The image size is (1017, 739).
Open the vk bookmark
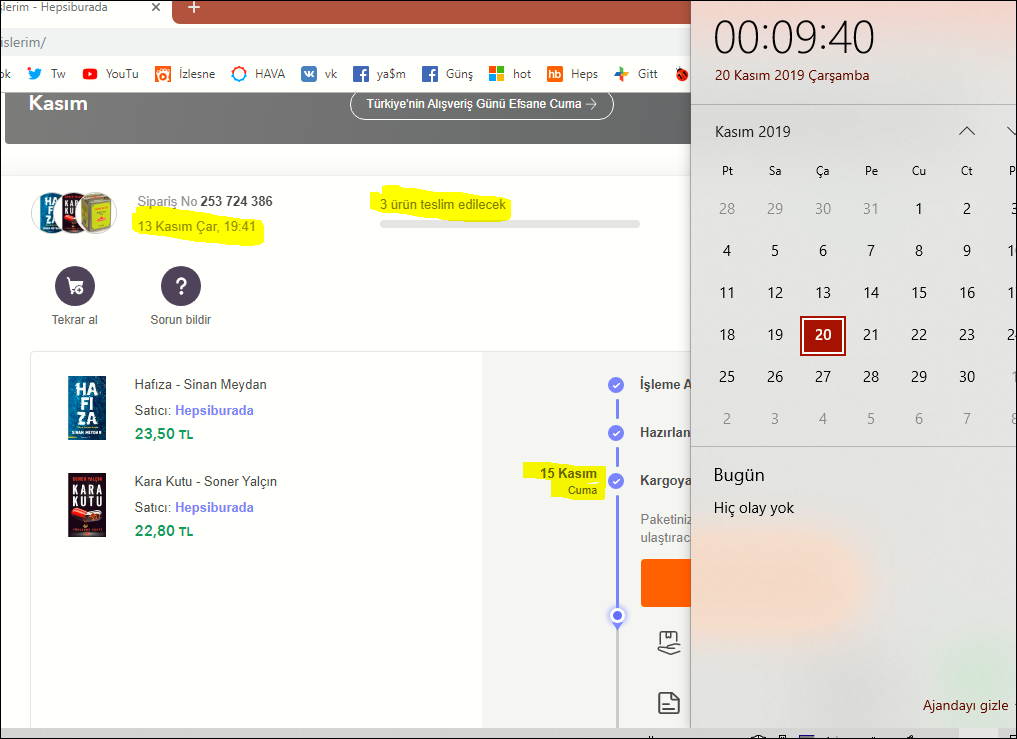click(319, 74)
